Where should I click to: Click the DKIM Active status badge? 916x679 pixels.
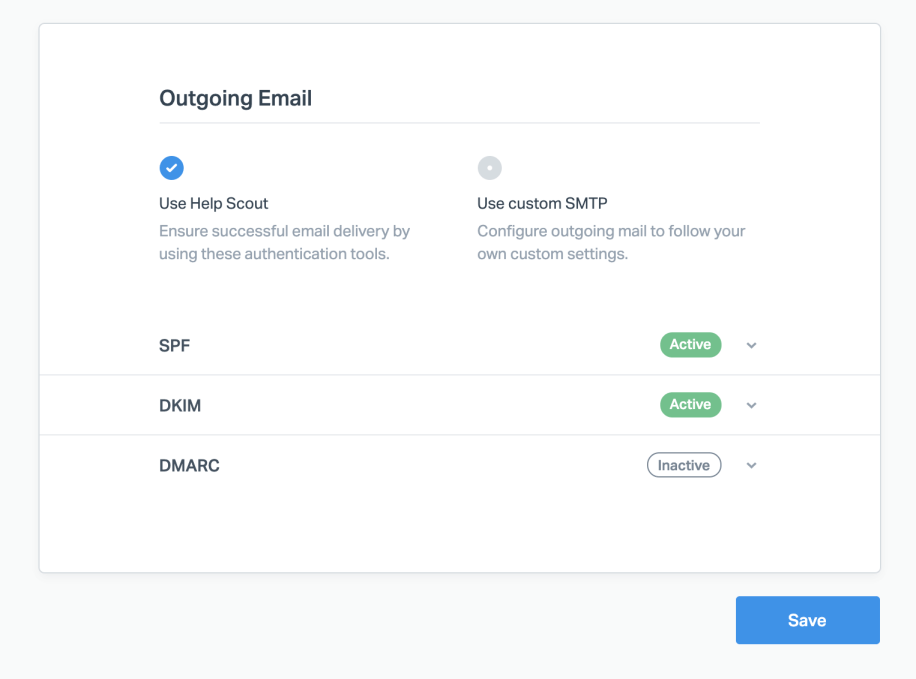(690, 405)
